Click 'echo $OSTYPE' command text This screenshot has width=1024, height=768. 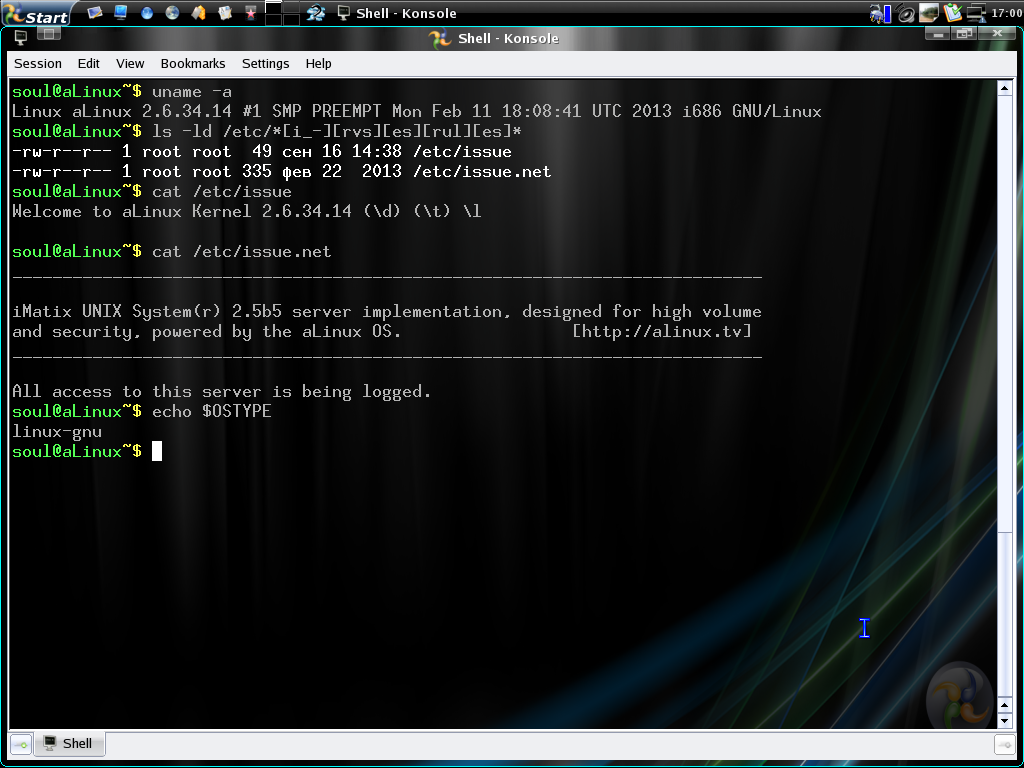pyautogui.click(x=212, y=411)
